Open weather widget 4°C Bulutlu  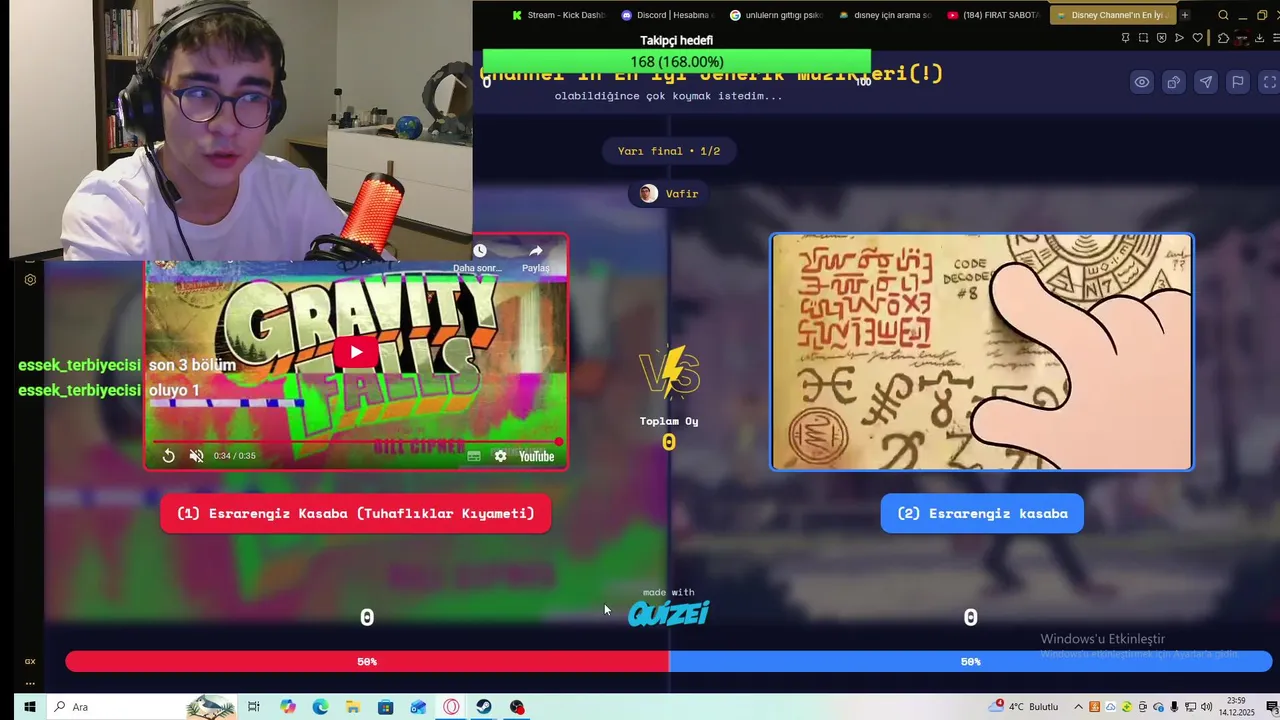point(1024,707)
